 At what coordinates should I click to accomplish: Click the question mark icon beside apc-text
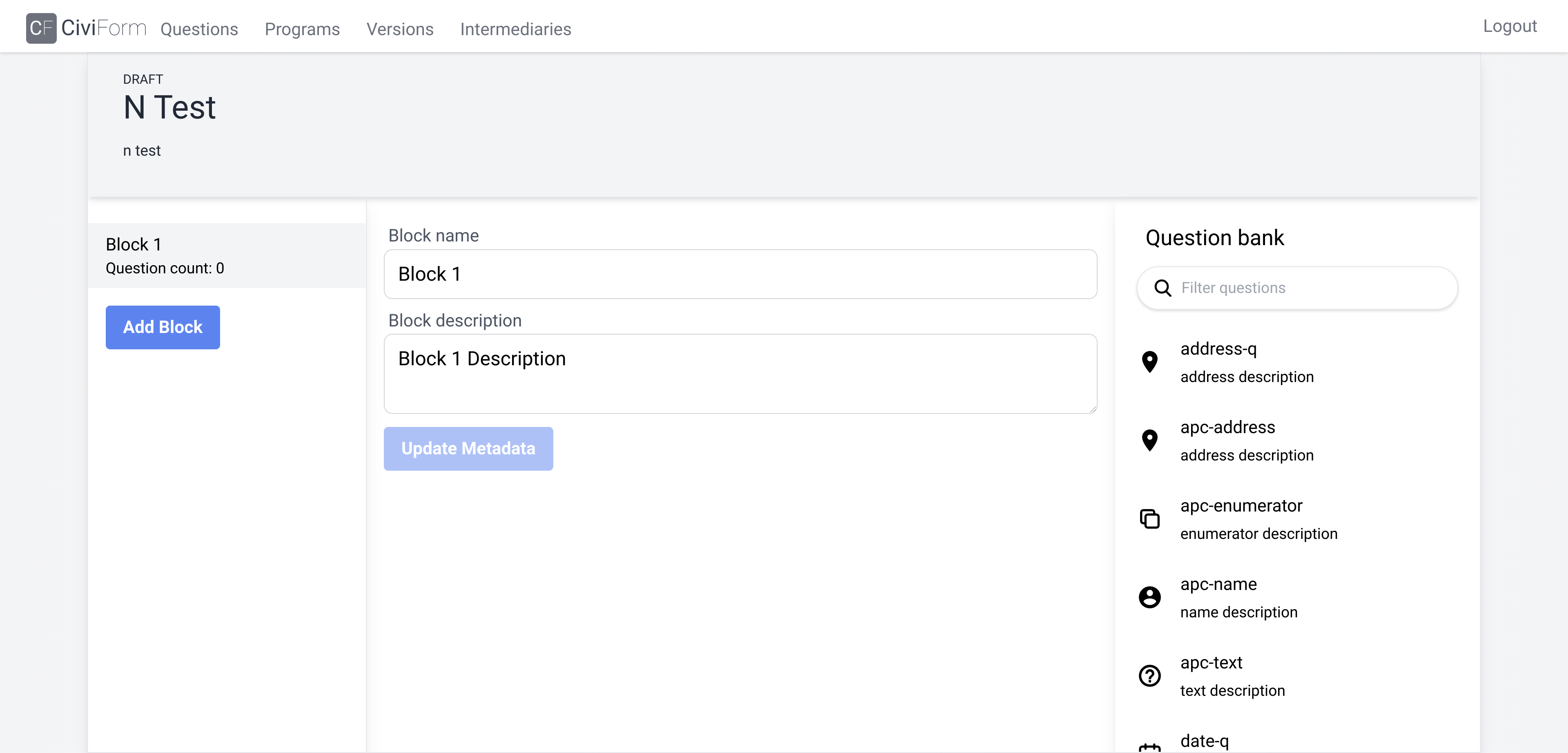[x=1150, y=676]
